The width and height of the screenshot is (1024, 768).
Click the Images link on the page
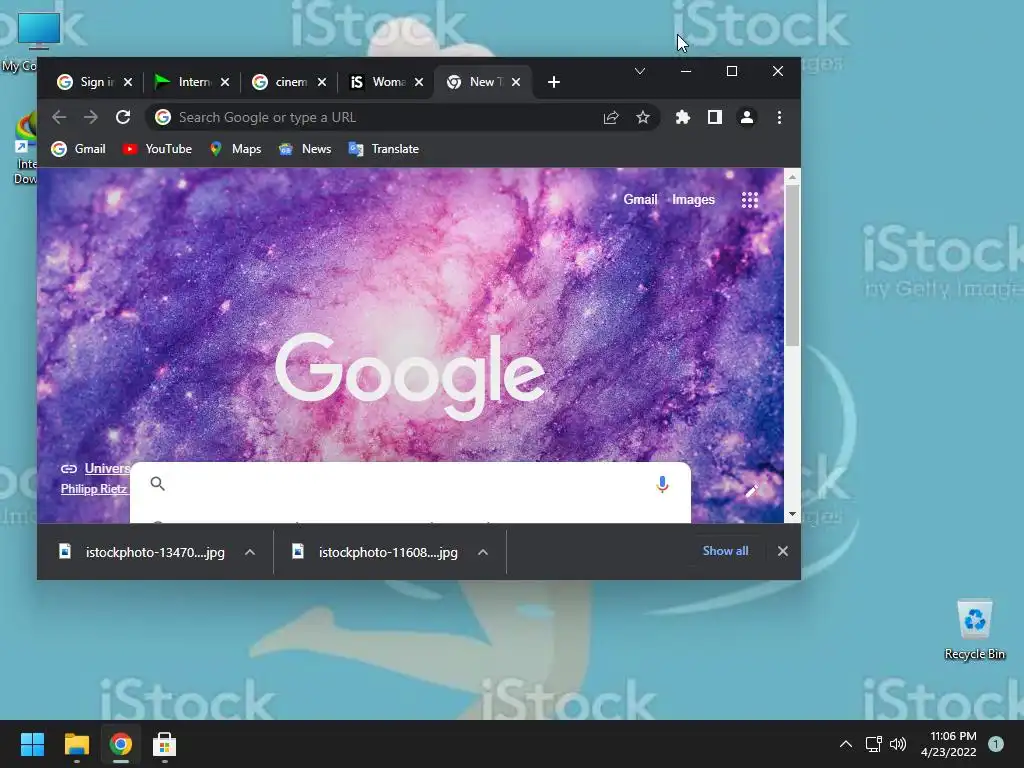point(694,200)
